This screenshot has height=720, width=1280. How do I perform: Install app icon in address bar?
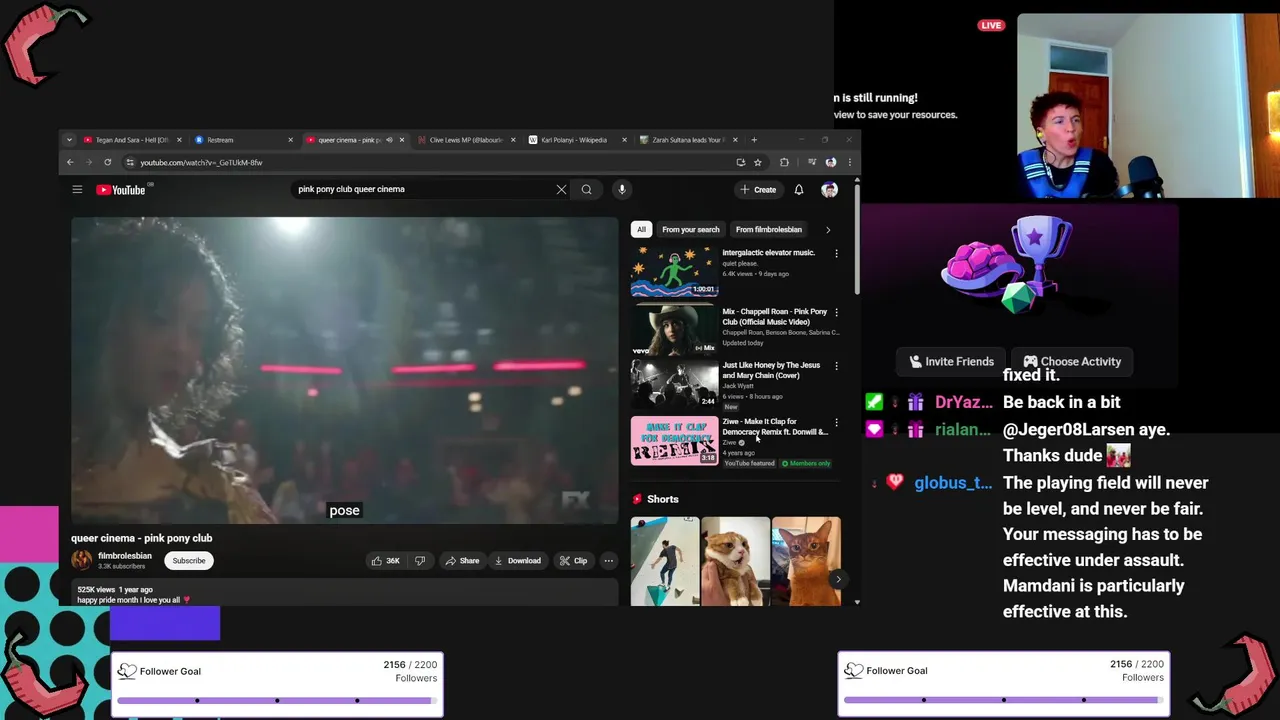tap(740, 162)
